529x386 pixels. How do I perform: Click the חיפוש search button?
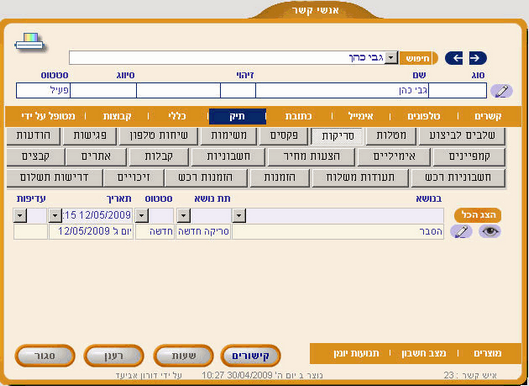click(x=418, y=58)
